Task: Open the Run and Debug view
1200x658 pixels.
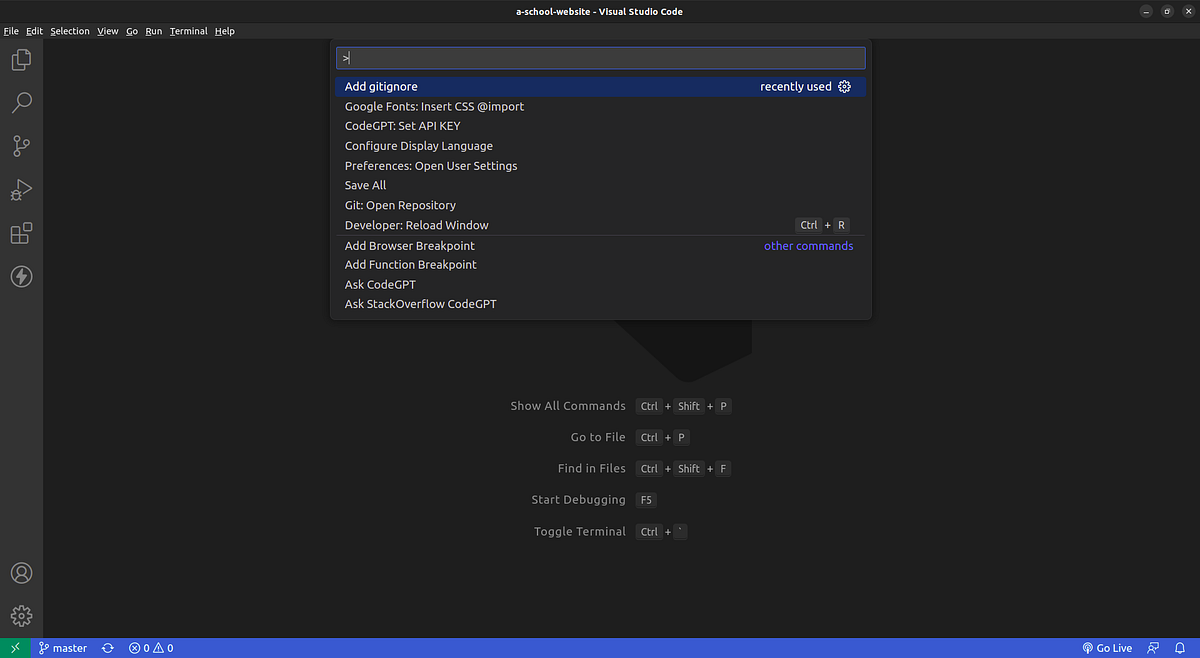Action: coord(22,190)
